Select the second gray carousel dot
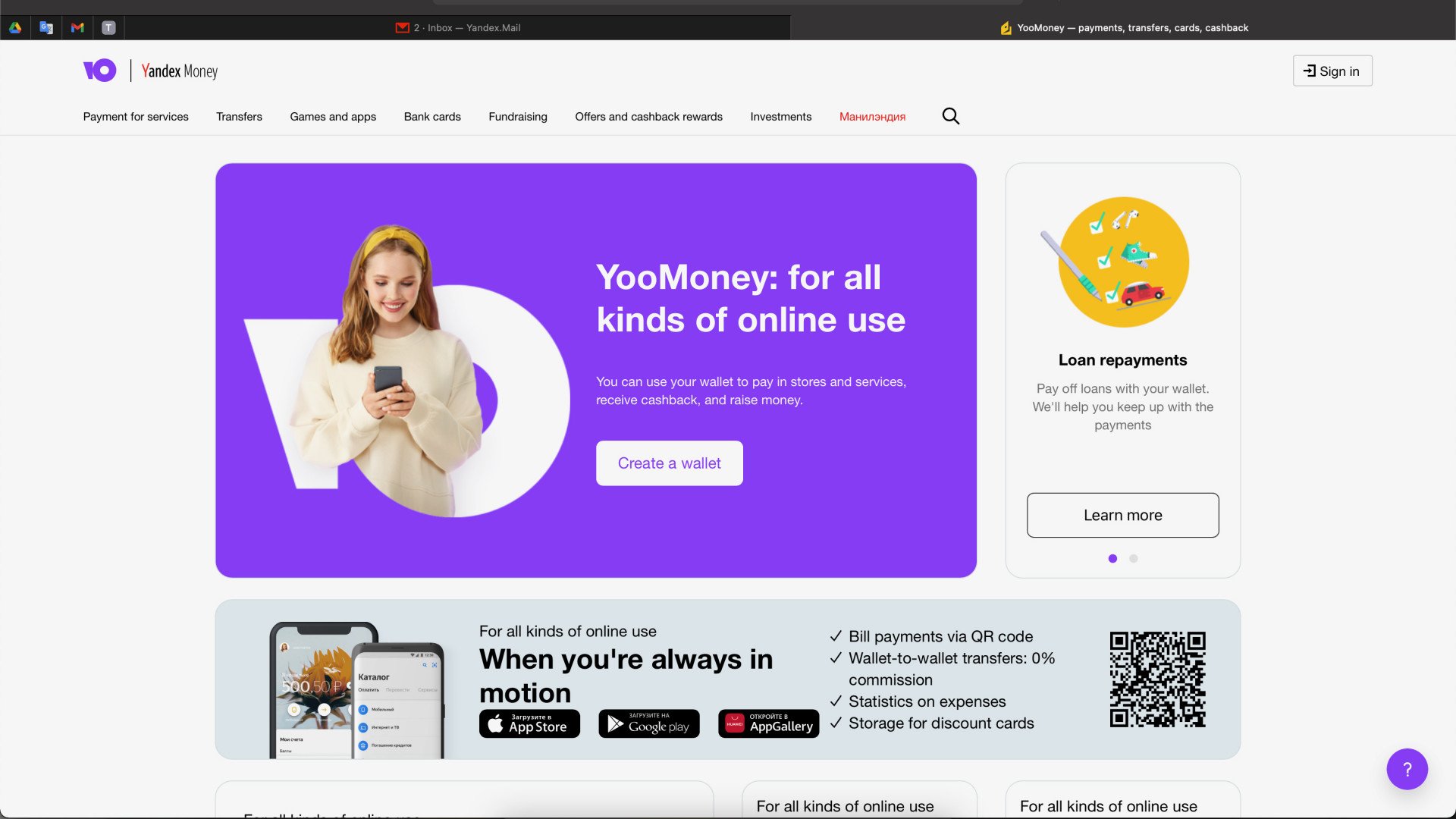 [x=1133, y=558]
